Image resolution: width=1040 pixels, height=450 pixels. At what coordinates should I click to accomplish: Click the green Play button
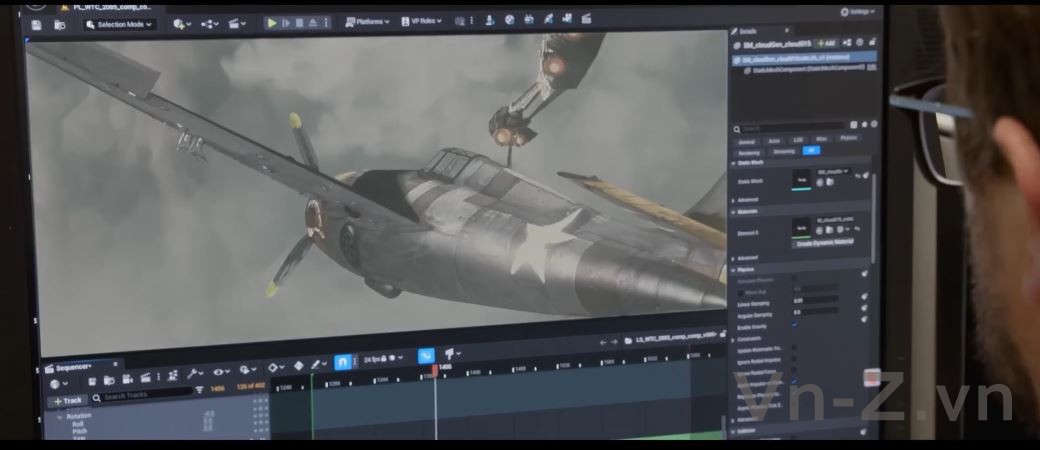pos(272,23)
